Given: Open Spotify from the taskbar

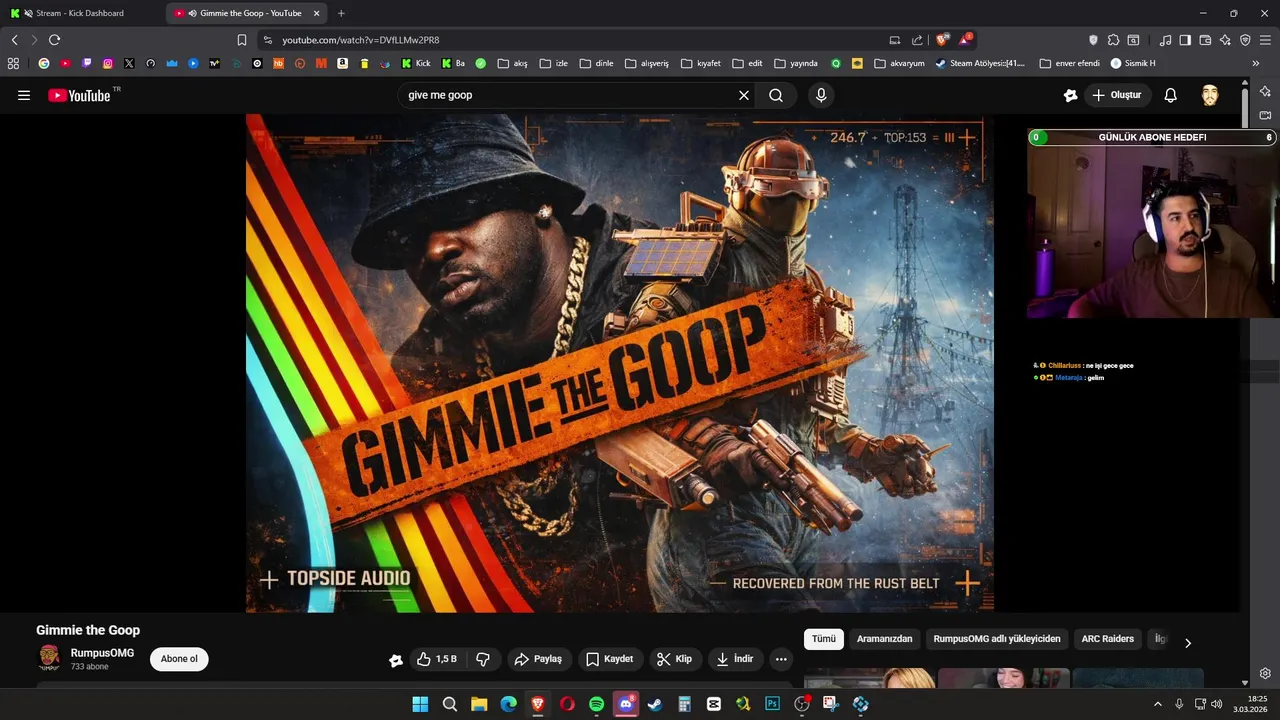Looking at the screenshot, I should [597, 704].
